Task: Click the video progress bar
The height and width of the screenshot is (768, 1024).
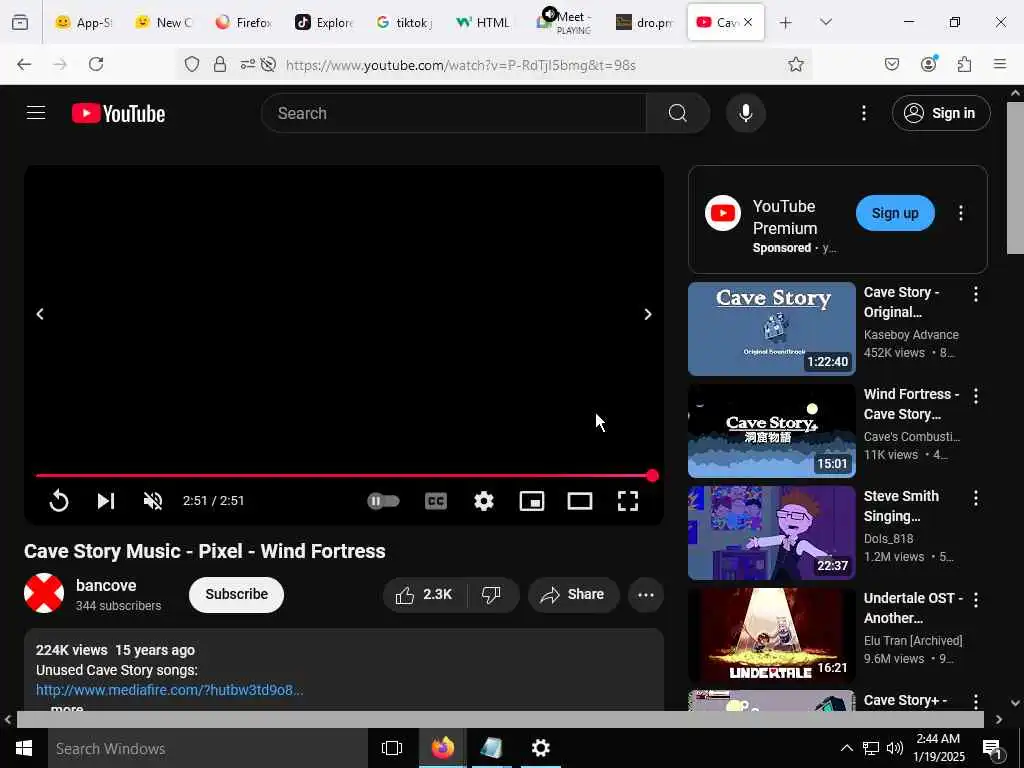Action: (344, 475)
